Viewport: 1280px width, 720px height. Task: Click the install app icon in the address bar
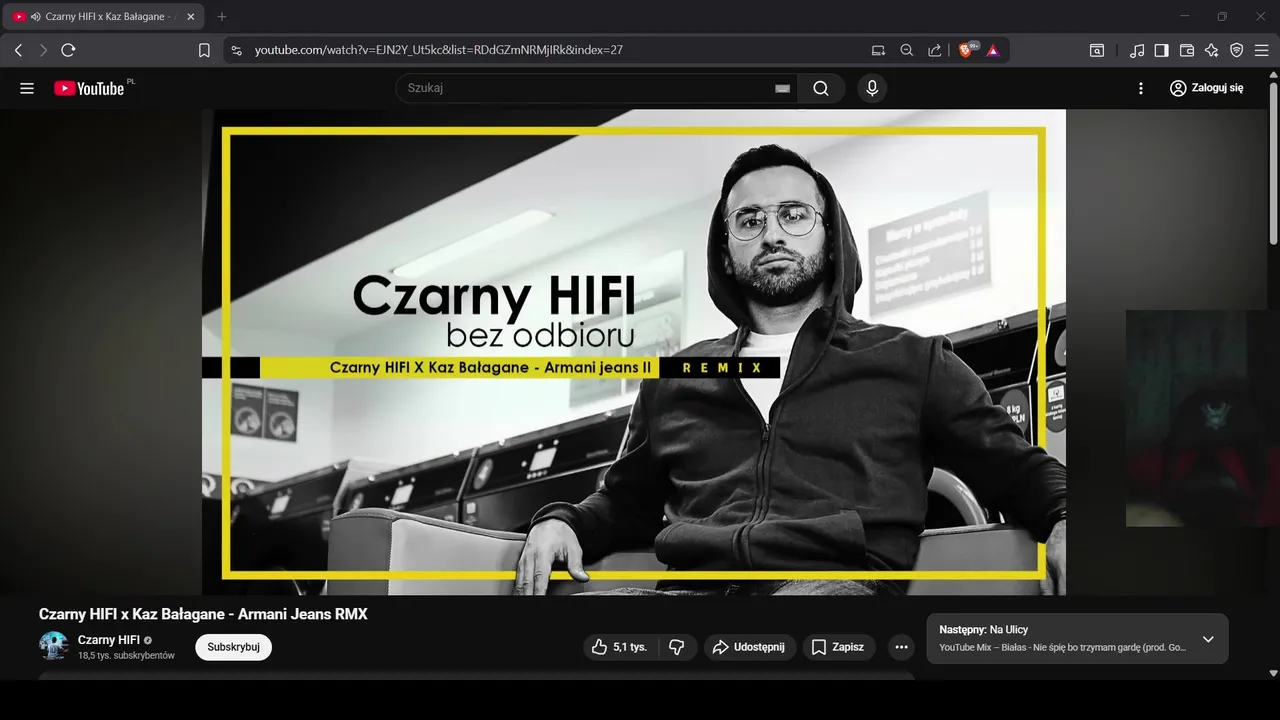[878, 50]
